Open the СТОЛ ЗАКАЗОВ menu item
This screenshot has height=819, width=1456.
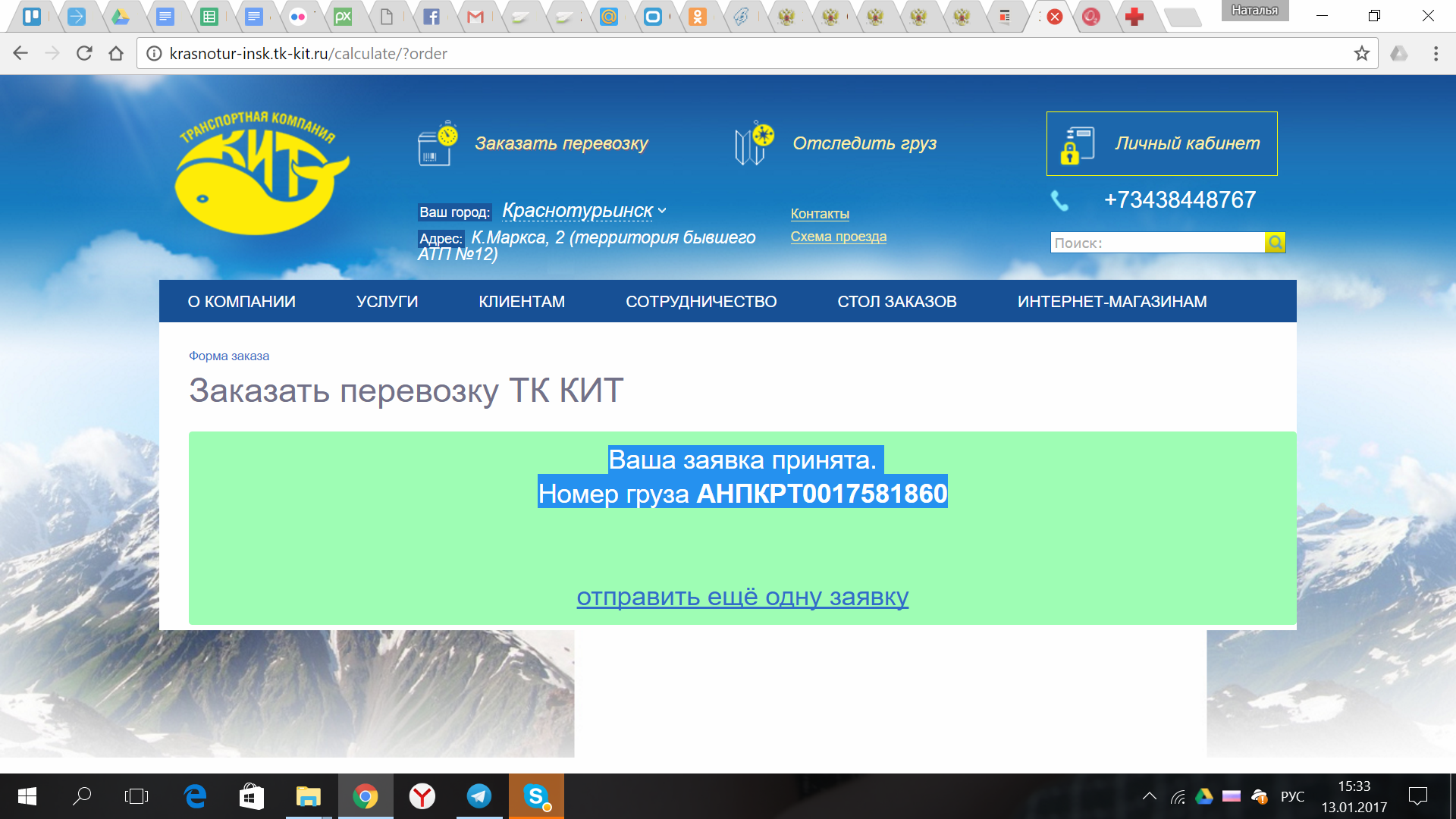896,302
